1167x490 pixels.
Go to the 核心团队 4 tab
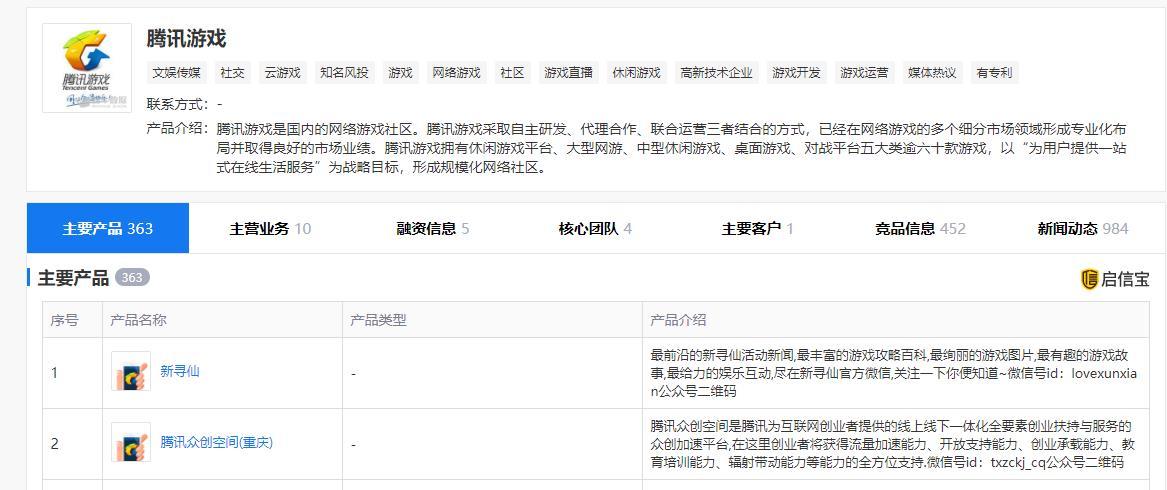coord(595,229)
